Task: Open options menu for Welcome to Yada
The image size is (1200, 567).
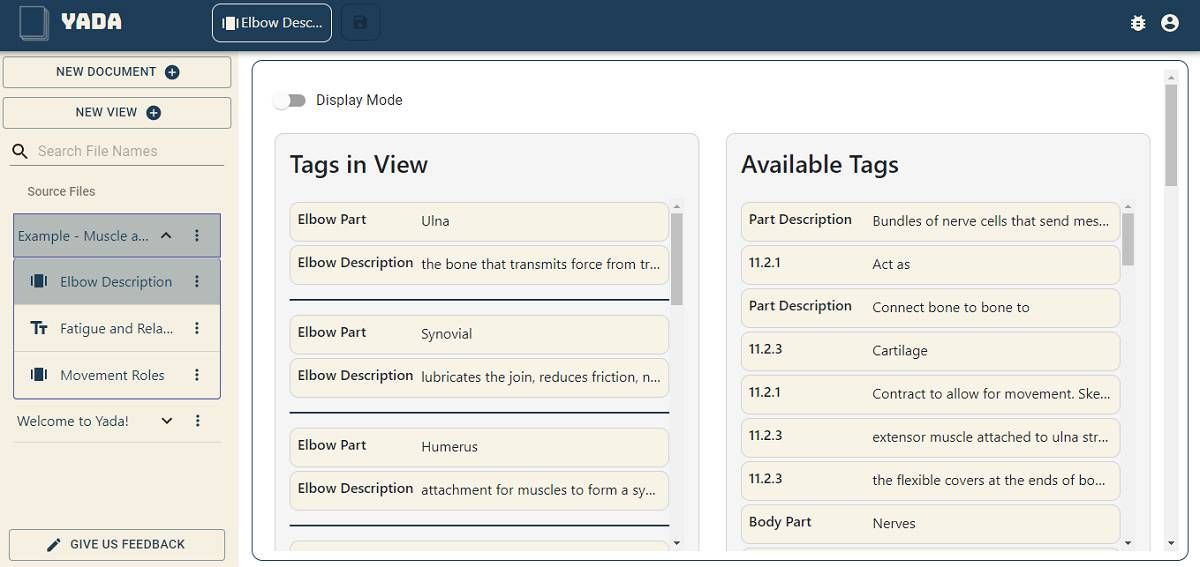Action: [197, 421]
